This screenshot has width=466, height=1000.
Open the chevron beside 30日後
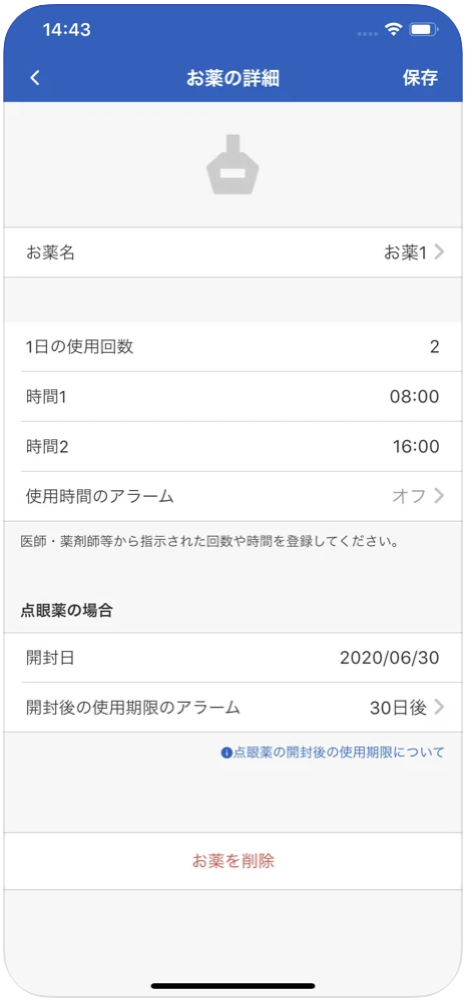(x=439, y=707)
